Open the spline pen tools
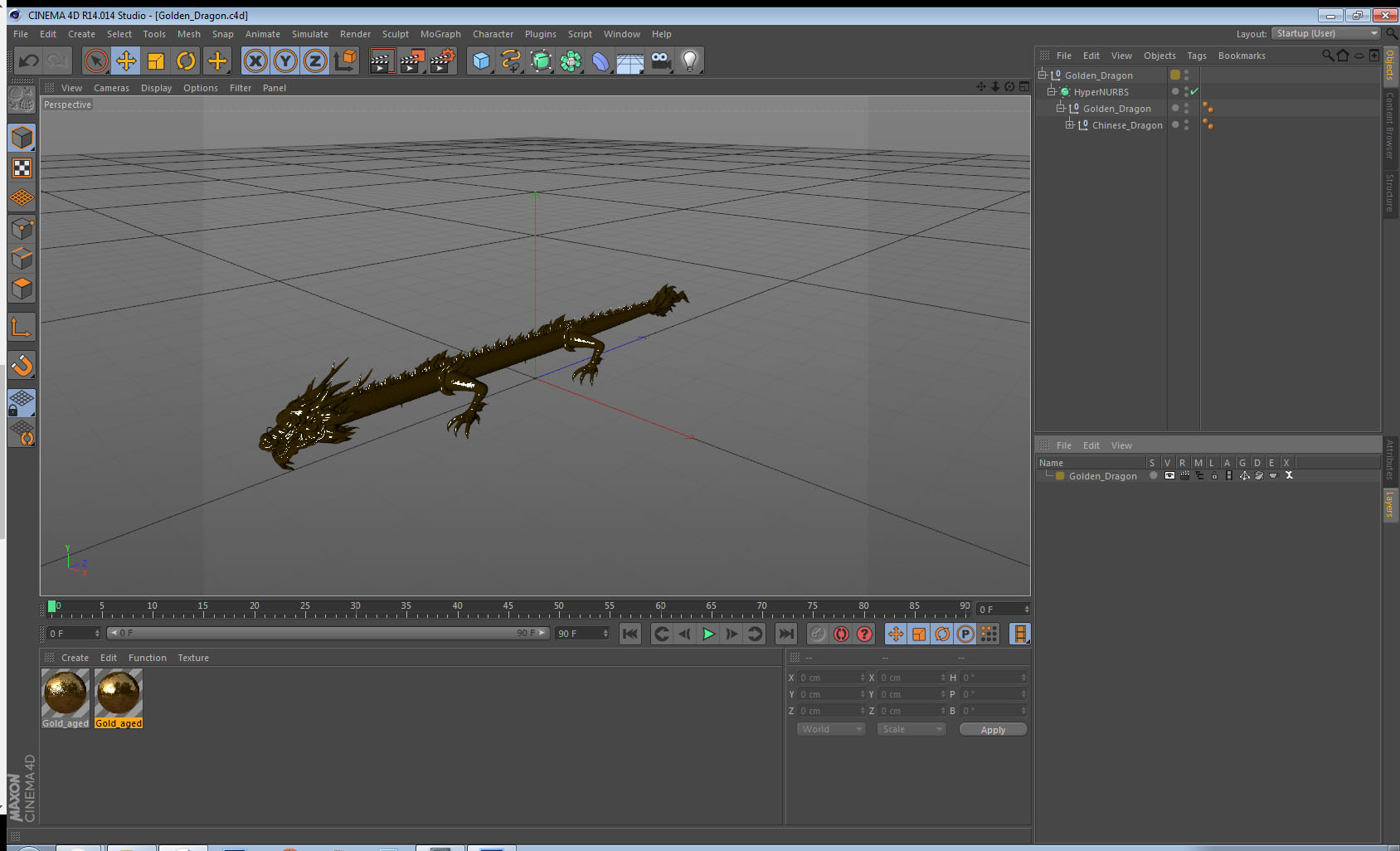1400x851 pixels. [511, 61]
